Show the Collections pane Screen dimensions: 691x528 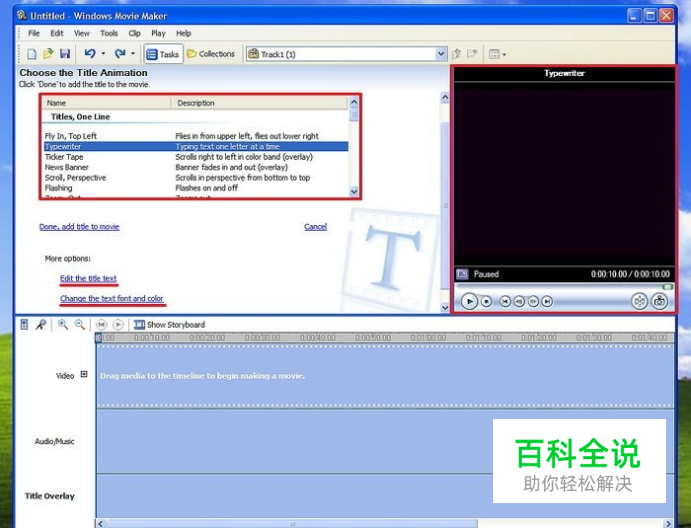pos(211,54)
